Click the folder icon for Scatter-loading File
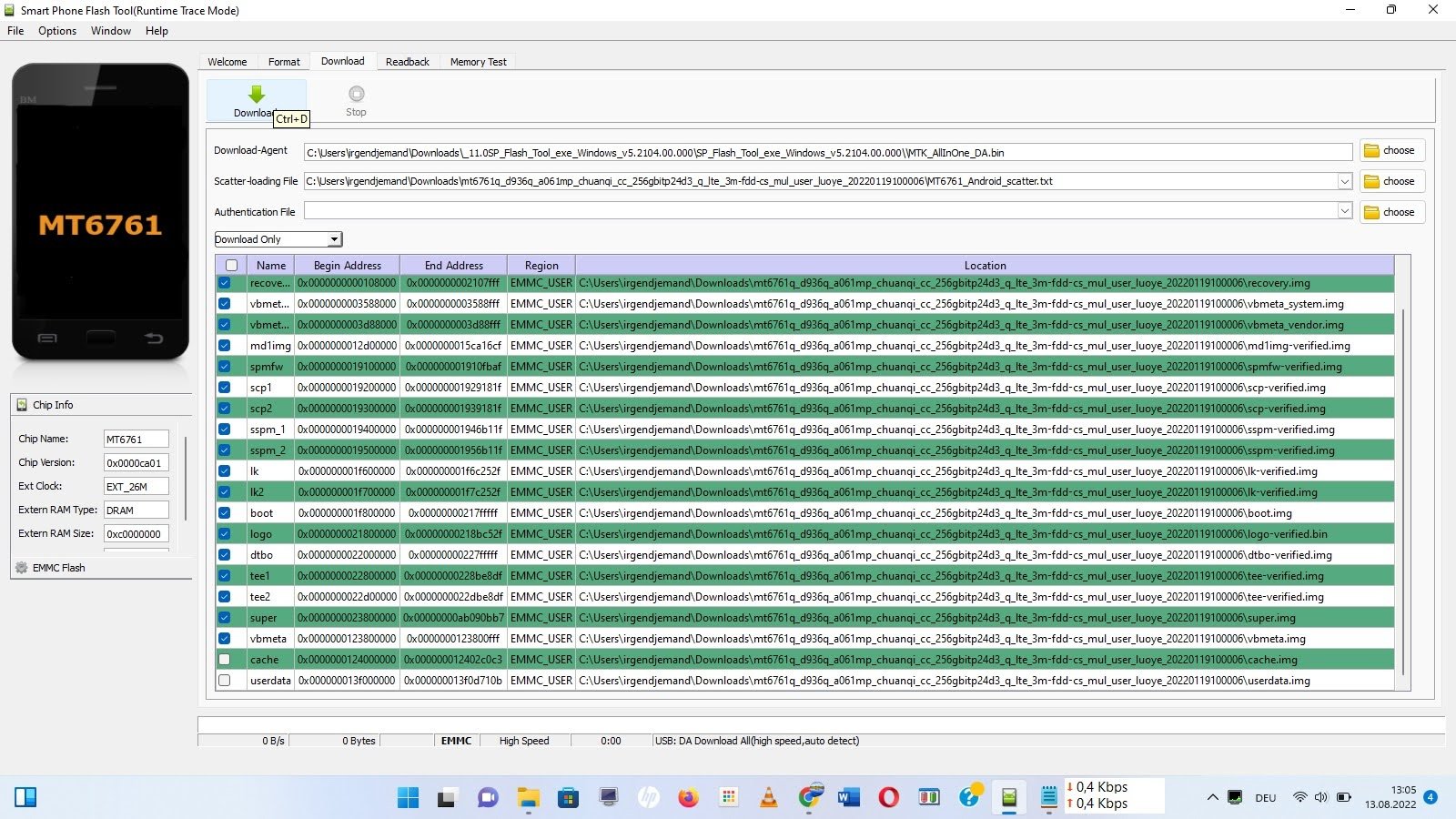This screenshot has width=1456, height=819. click(1371, 182)
